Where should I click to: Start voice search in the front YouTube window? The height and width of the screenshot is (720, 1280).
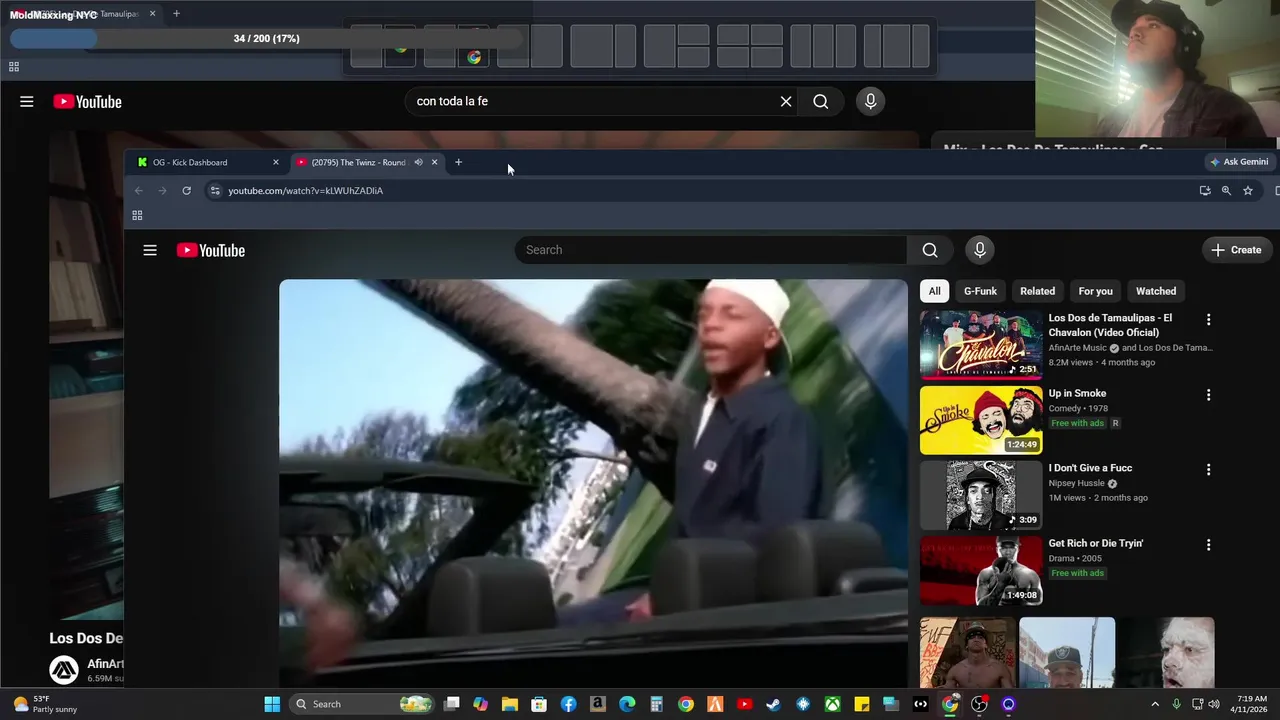coord(980,250)
